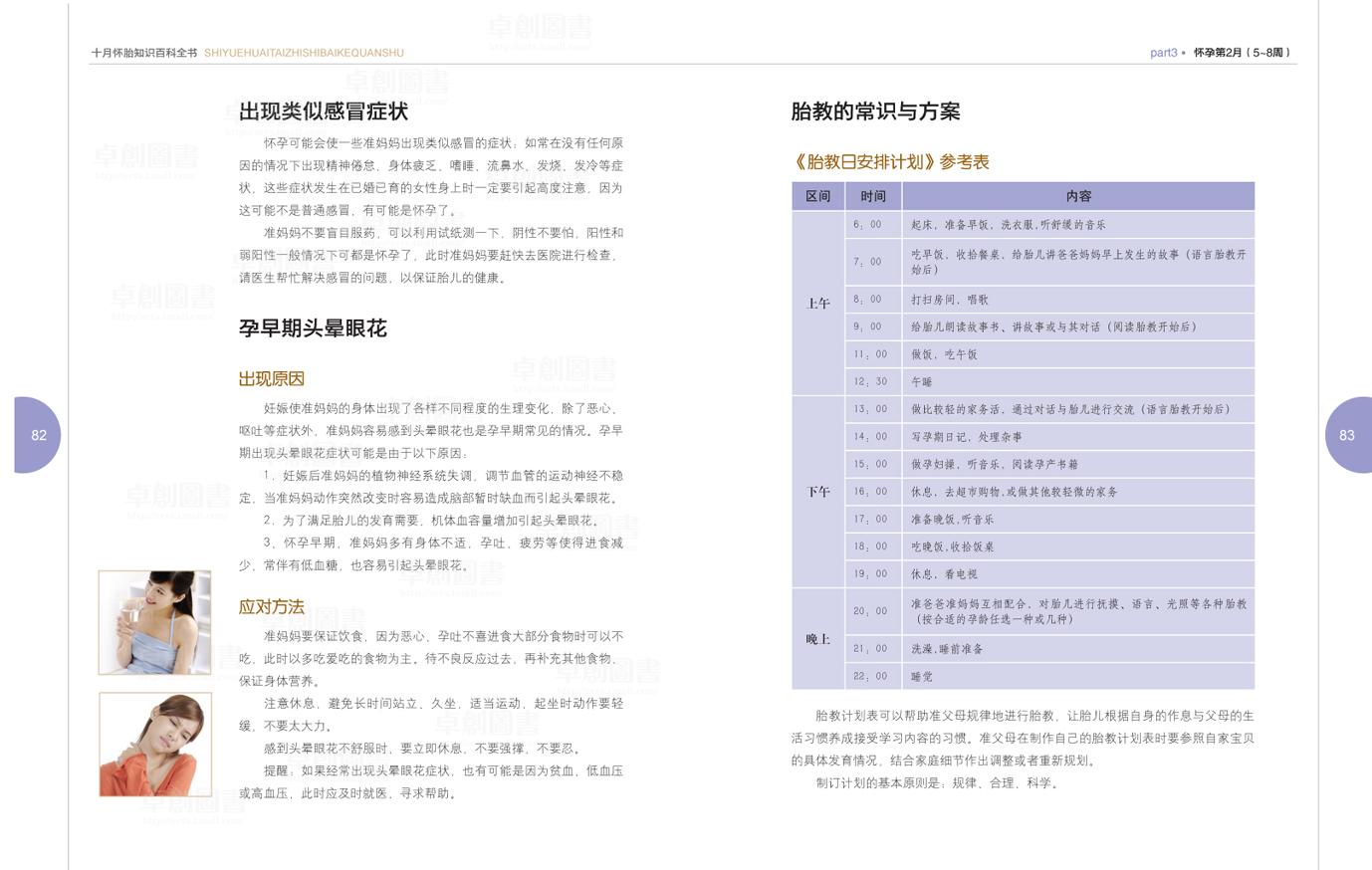Click the part3 怀孕第2月 chapter header
Viewport: 1372px width, 870px height.
1220,53
